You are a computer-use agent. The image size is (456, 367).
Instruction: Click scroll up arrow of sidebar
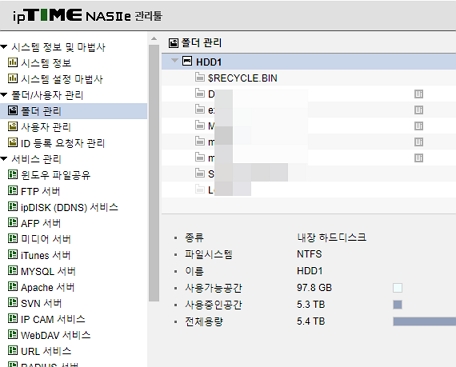(x=154, y=39)
